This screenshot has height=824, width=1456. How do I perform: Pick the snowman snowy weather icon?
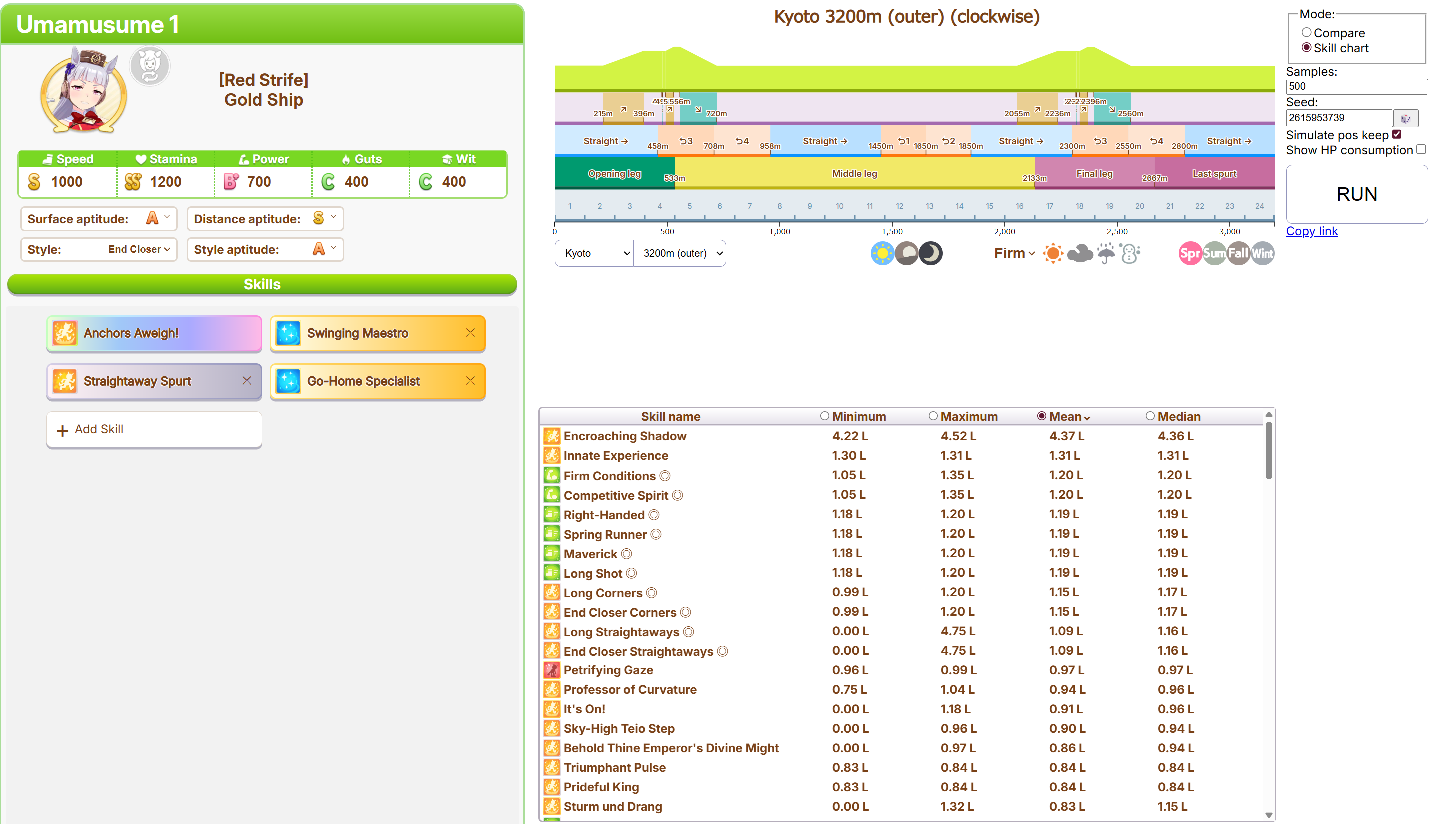click(x=1129, y=253)
